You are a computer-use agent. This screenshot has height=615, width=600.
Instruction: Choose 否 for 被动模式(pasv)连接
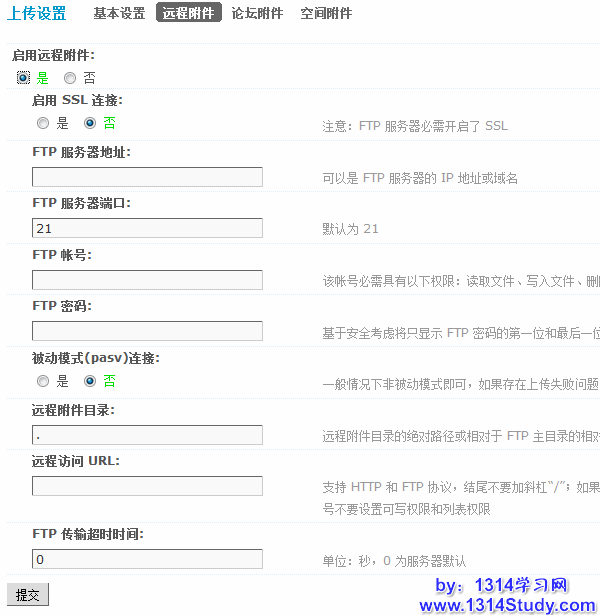90,381
